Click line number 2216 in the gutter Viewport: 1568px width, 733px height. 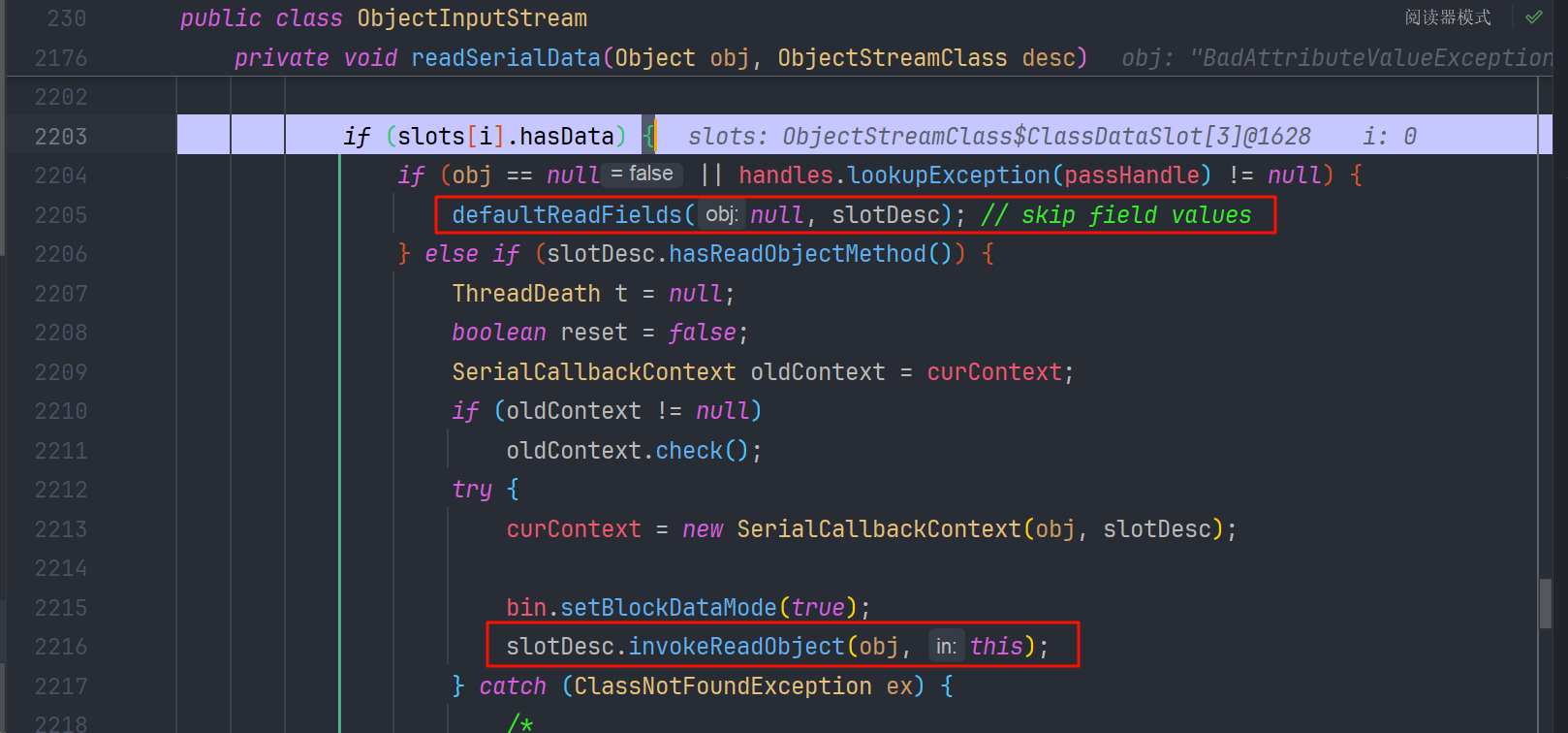coord(61,647)
